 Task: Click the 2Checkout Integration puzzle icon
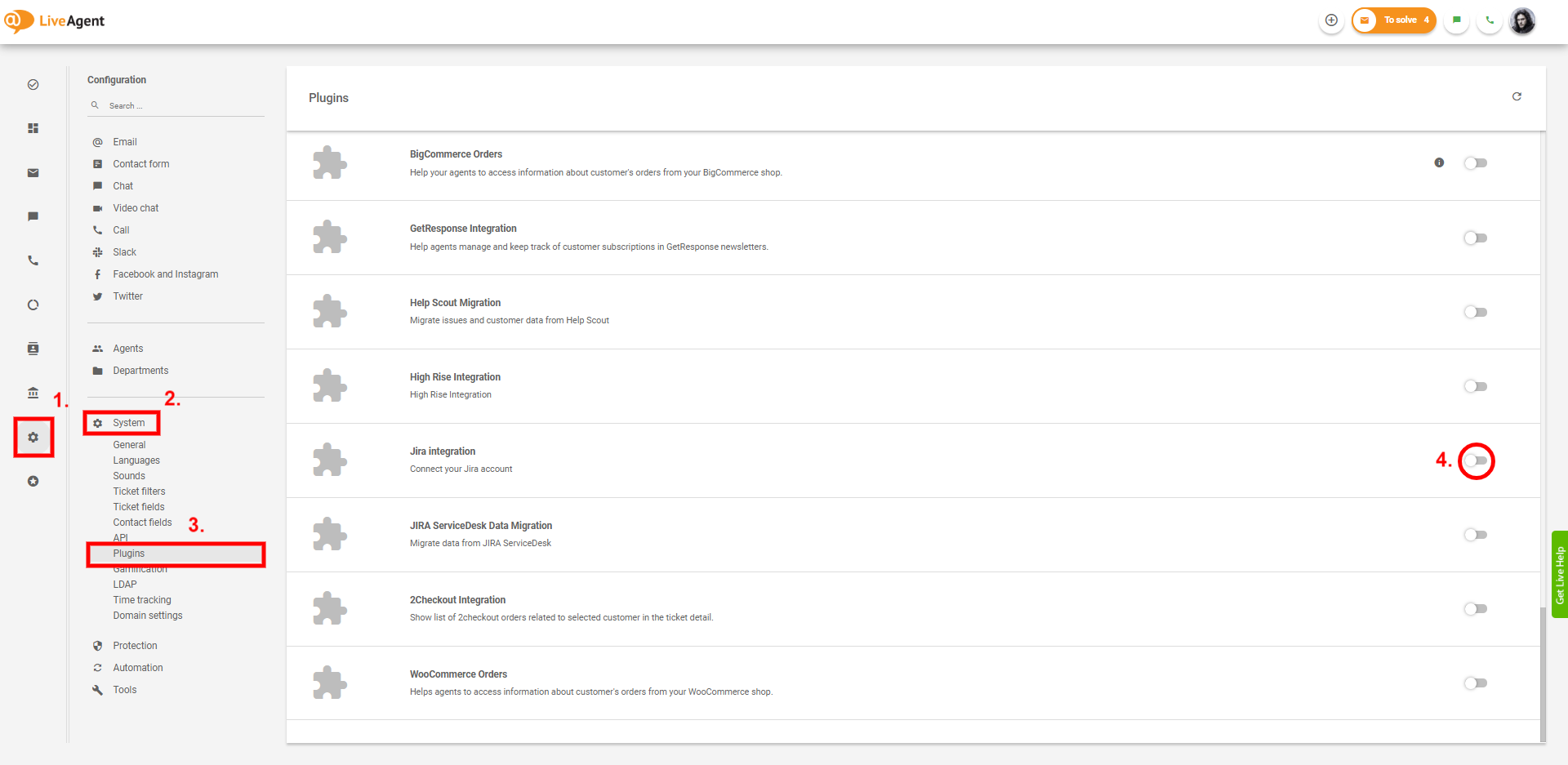pos(330,609)
